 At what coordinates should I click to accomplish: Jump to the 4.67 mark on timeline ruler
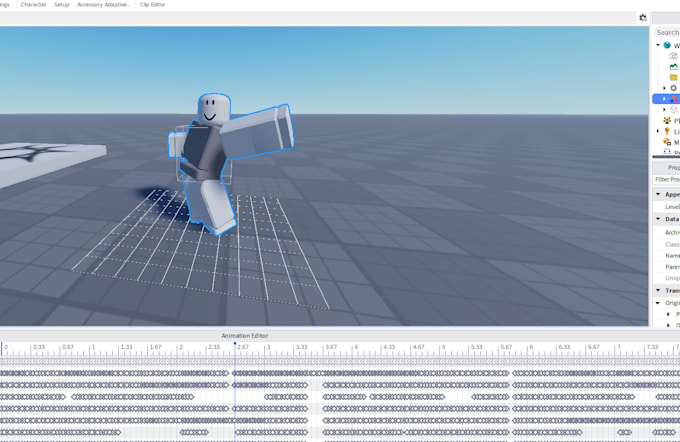coord(418,347)
